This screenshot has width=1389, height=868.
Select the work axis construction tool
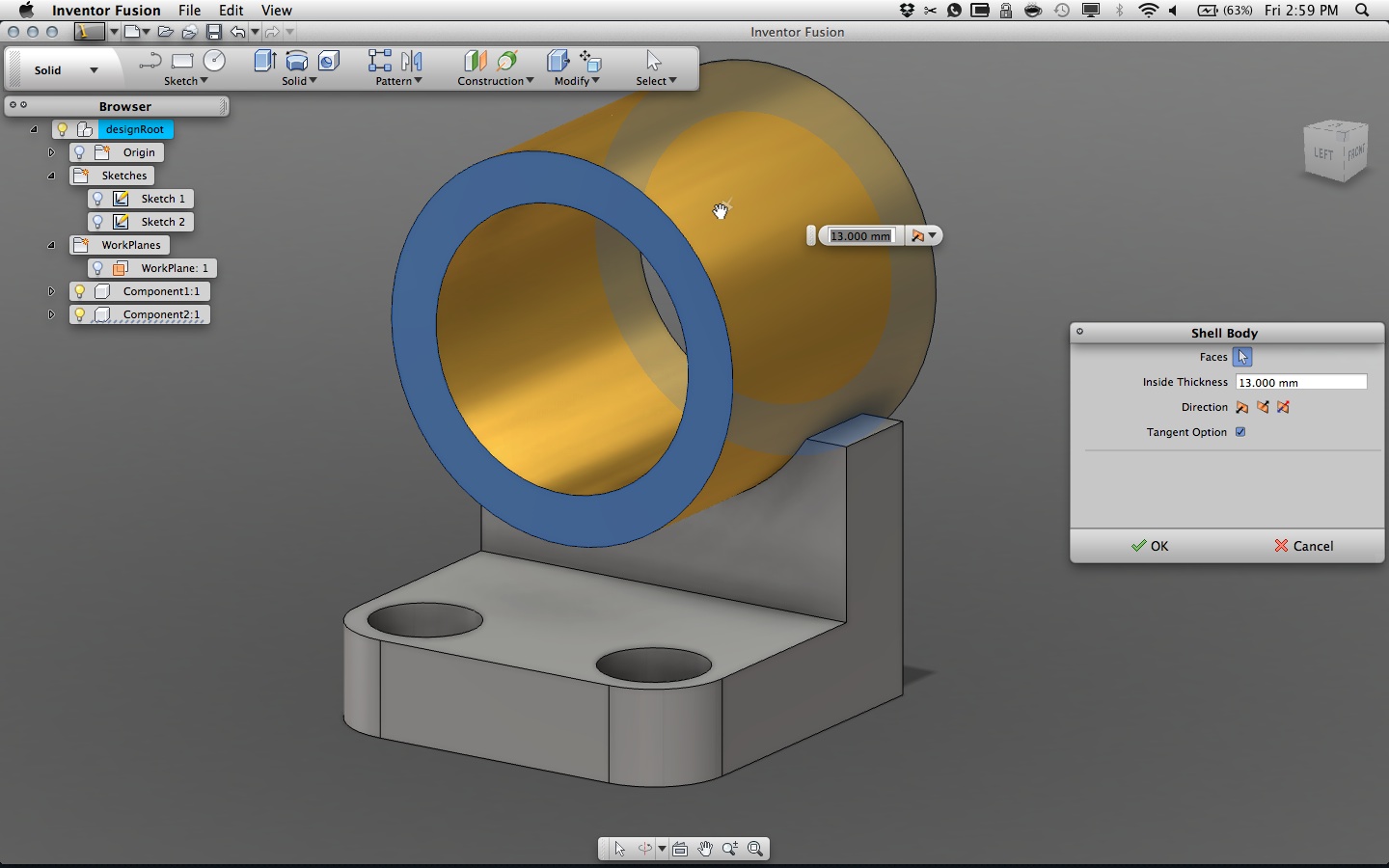click(507, 61)
